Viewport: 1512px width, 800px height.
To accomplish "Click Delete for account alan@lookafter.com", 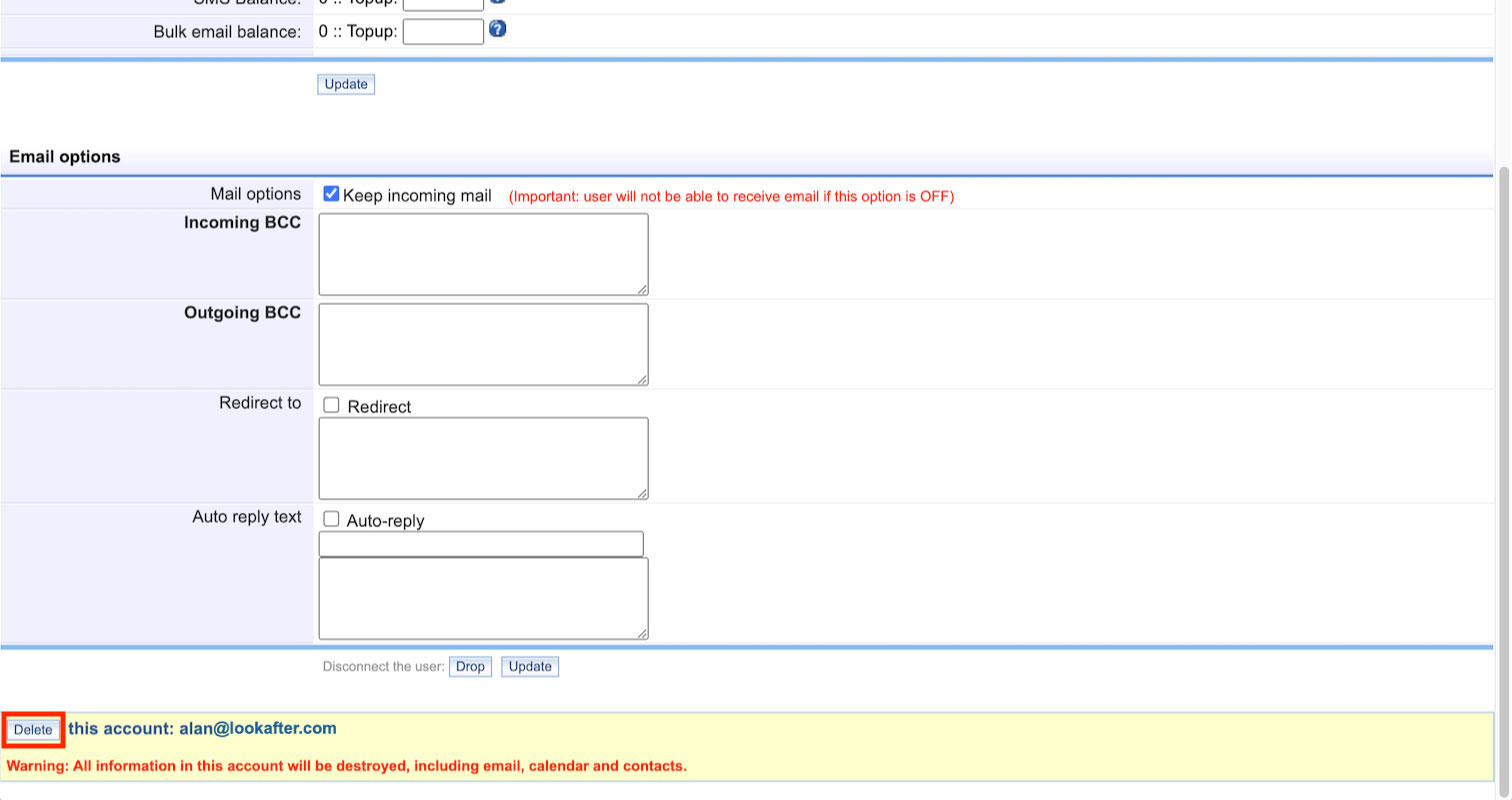I will click(x=33, y=730).
